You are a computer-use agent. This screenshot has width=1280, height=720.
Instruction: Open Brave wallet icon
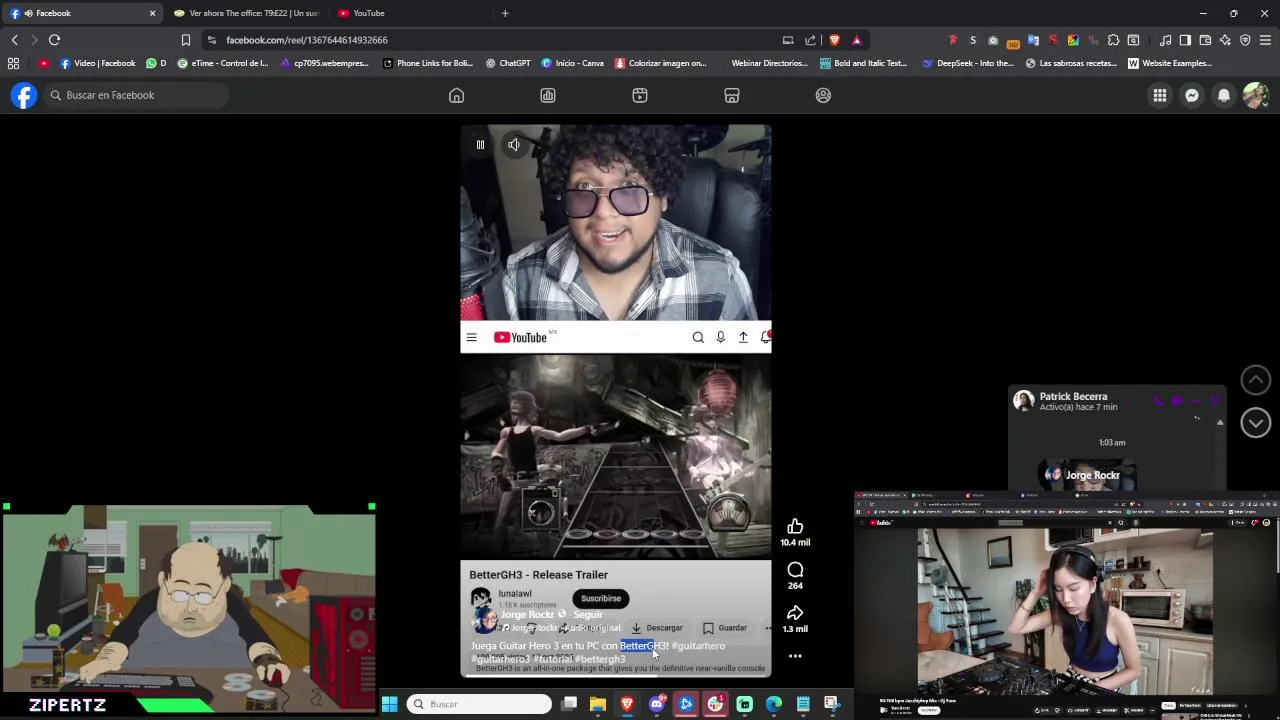pyautogui.click(x=1205, y=40)
